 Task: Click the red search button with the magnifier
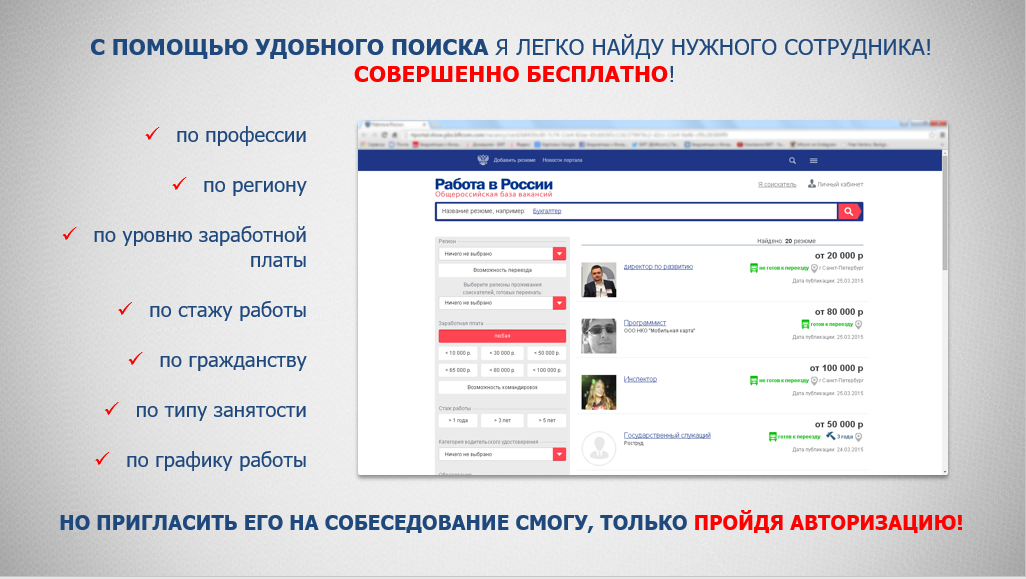(849, 211)
